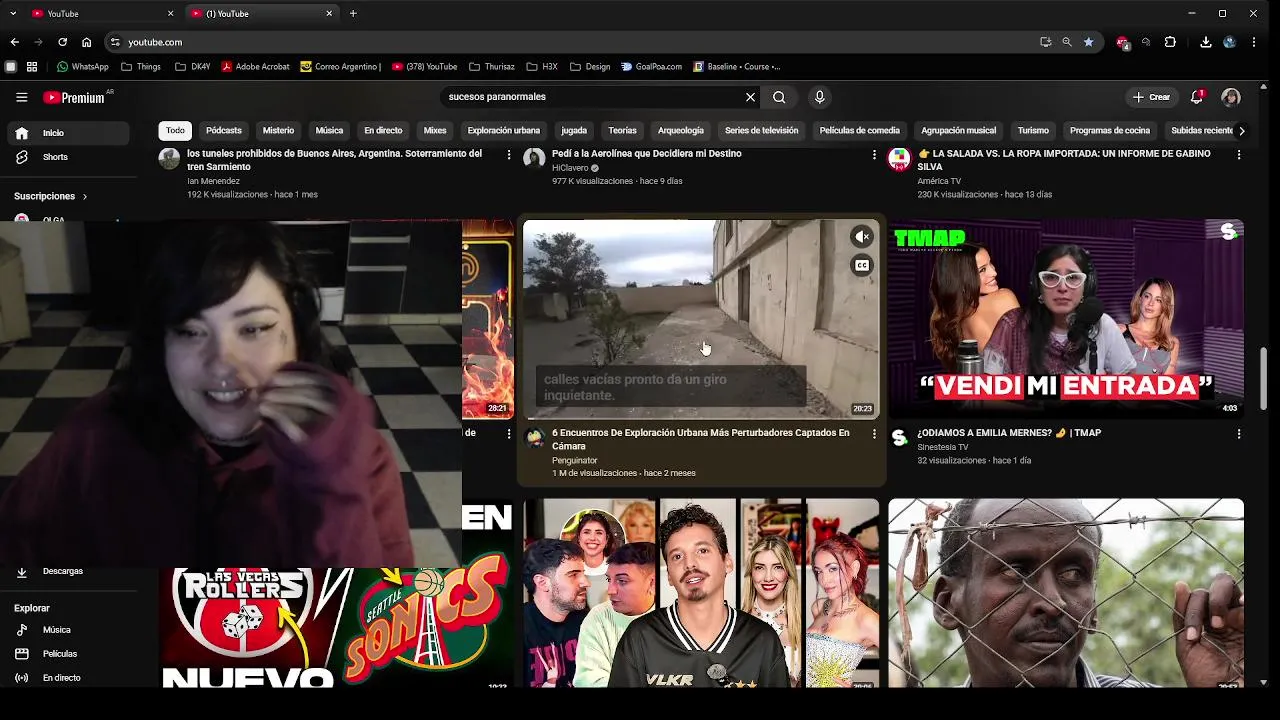Open the YouTube hamburger guide menu
This screenshot has width=1280, height=720.
(x=21, y=97)
